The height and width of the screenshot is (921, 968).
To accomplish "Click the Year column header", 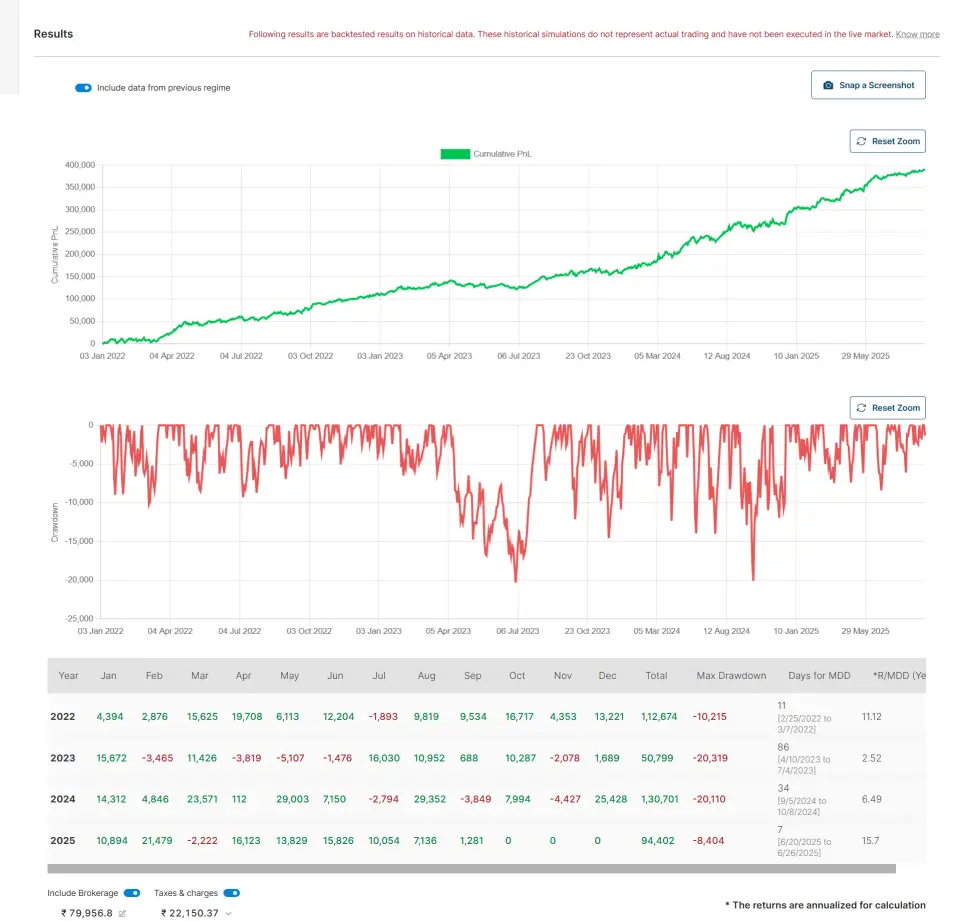I will pyautogui.click(x=68, y=676).
